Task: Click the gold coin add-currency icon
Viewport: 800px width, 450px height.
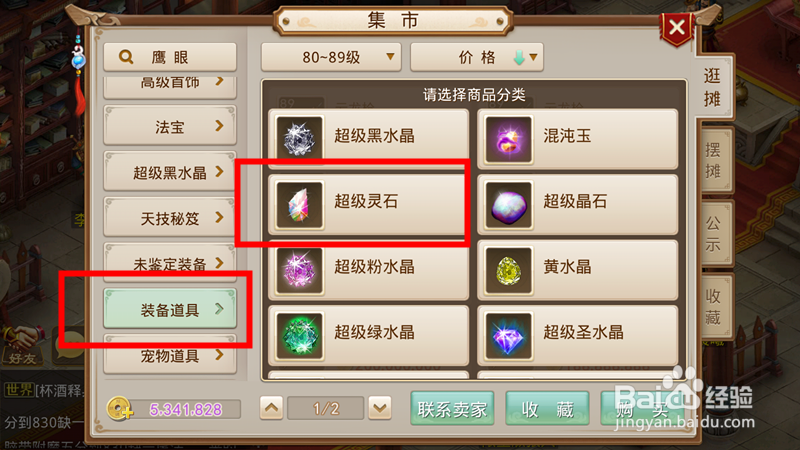Action: point(119,409)
